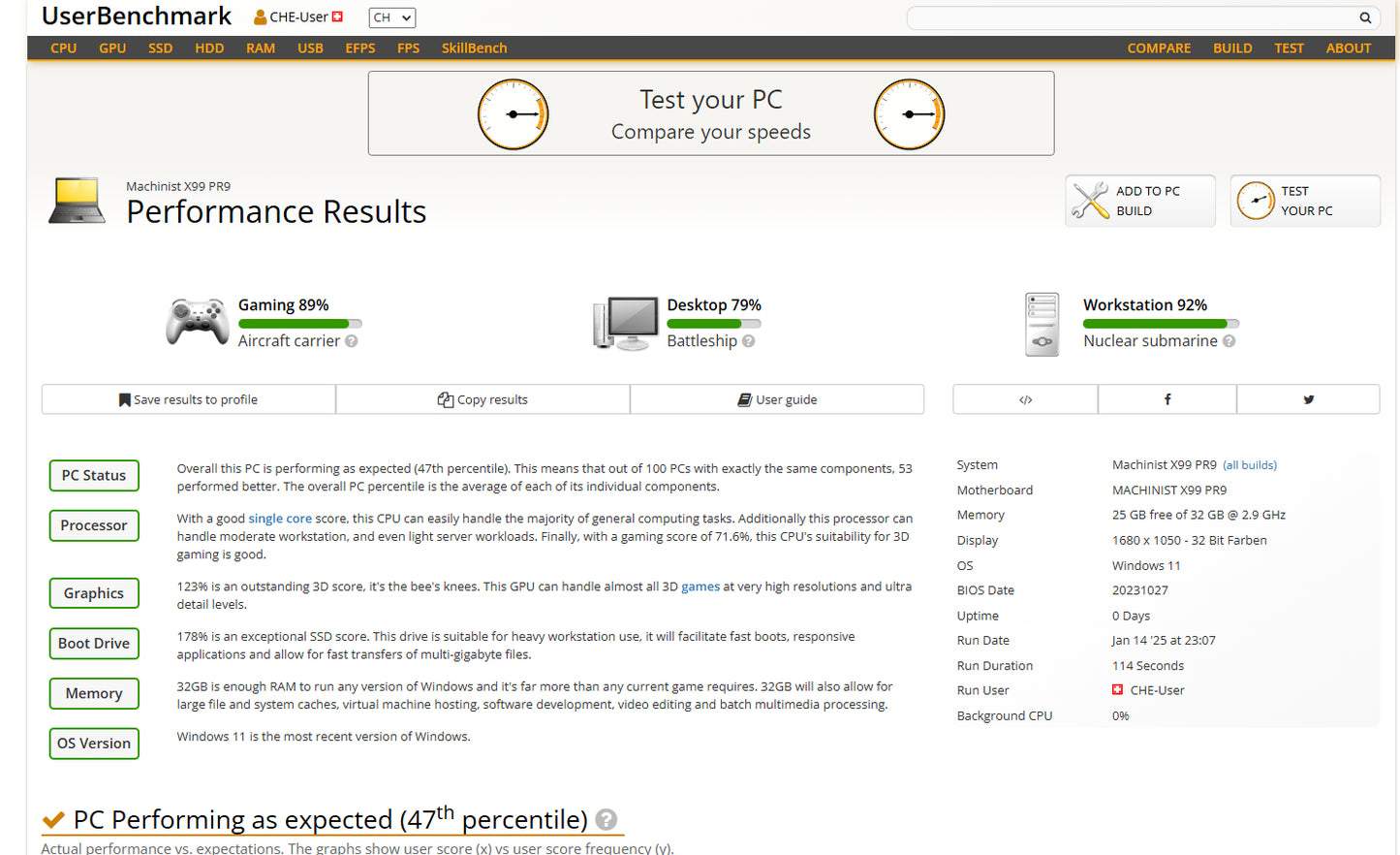Screen dimensions: 1400x855
Task: Click the Gaming 89% progress bar
Action: point(300,324)
